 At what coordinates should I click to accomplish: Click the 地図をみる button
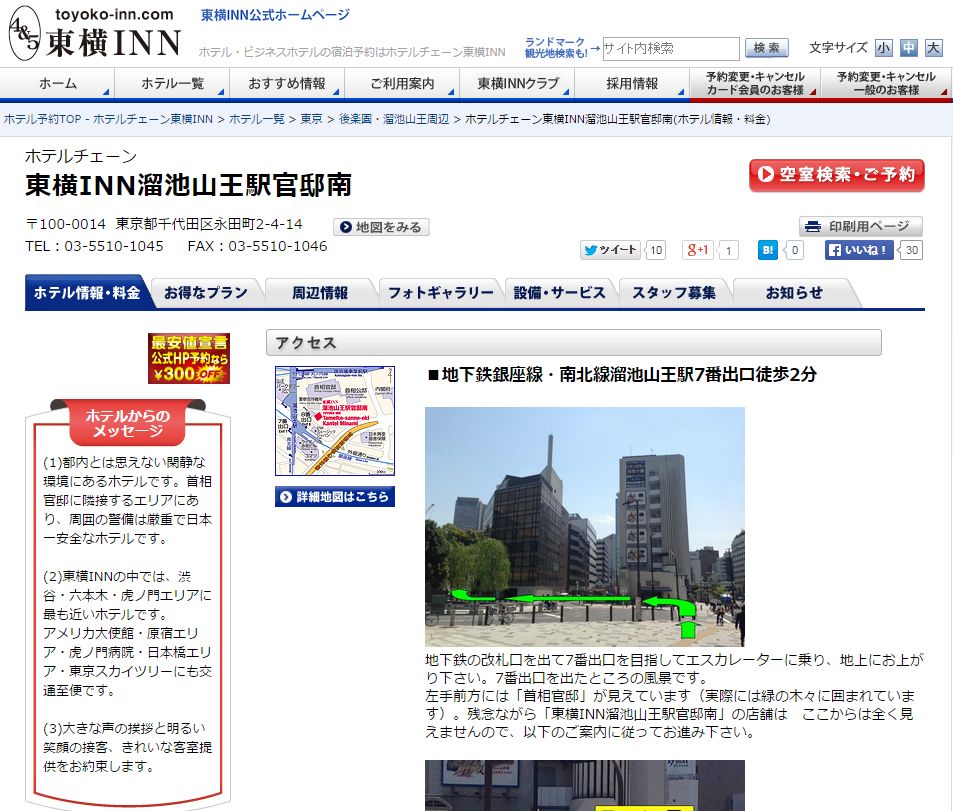[x=381, y=227]
